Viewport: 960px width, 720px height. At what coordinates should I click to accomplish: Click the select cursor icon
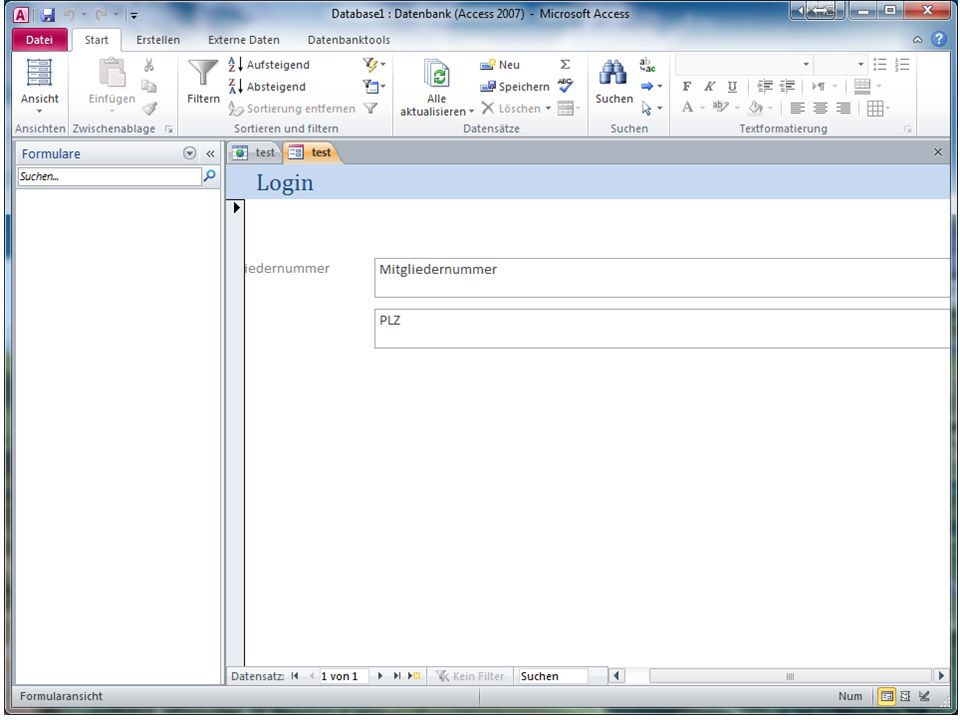(647, 108)
